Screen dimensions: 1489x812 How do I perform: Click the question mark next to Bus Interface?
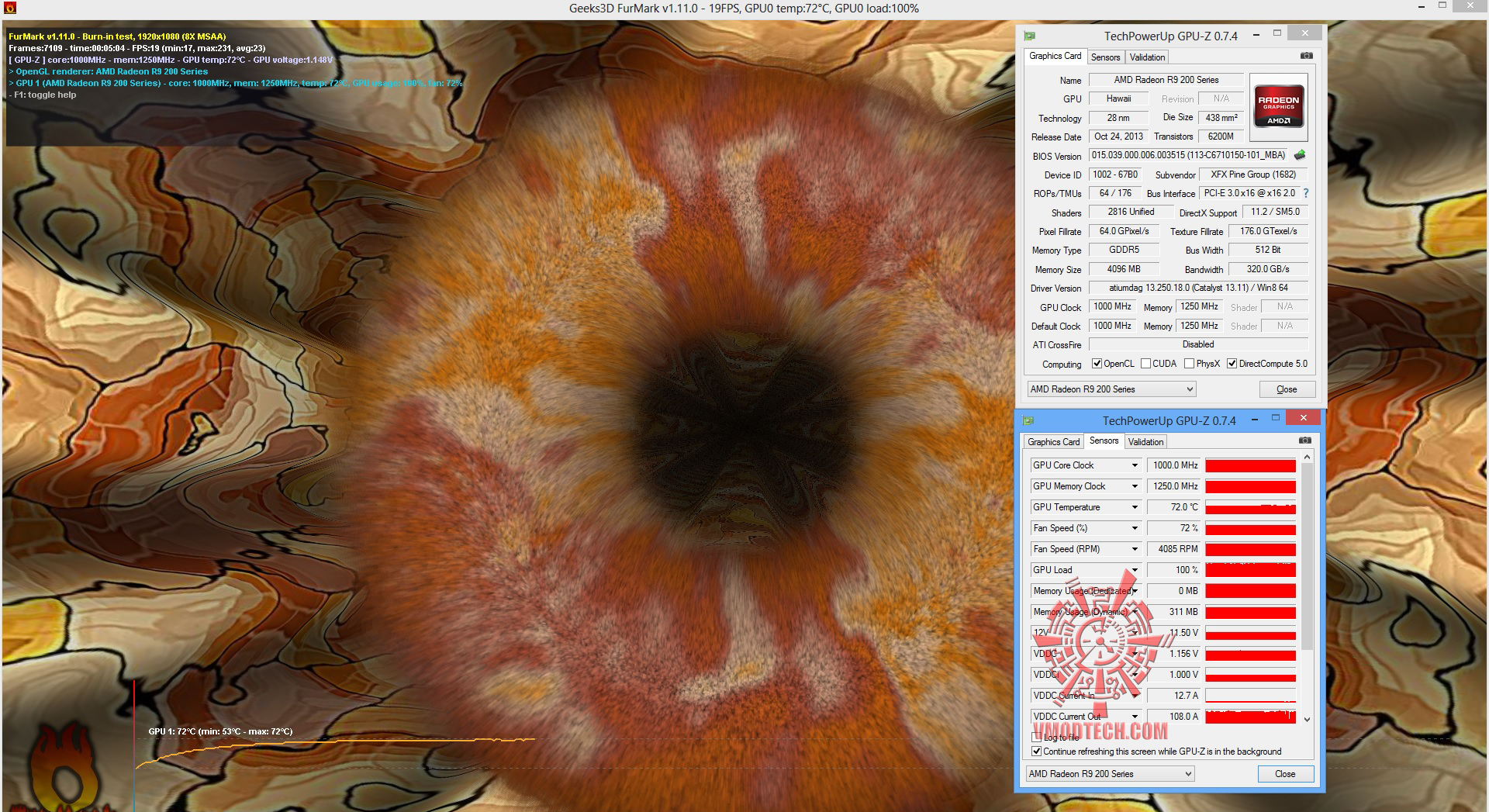1306,193
